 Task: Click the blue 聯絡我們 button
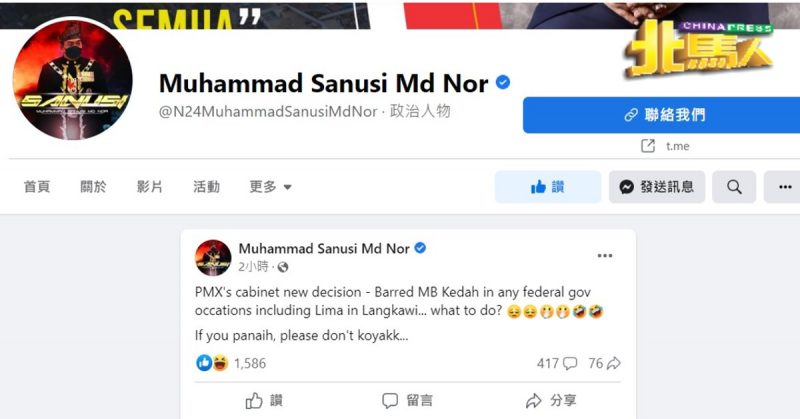(661, 115)
